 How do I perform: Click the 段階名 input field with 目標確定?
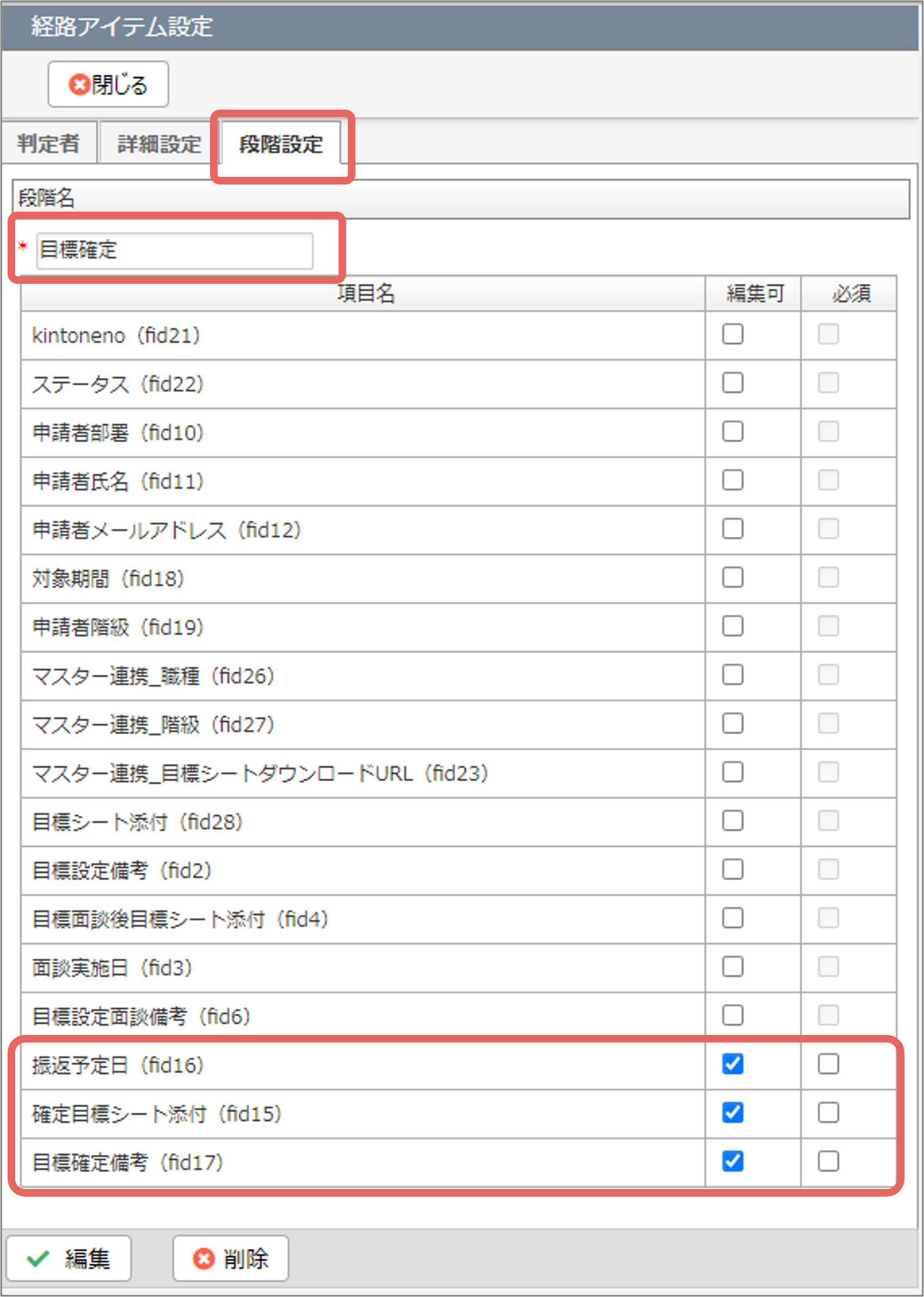175,250
